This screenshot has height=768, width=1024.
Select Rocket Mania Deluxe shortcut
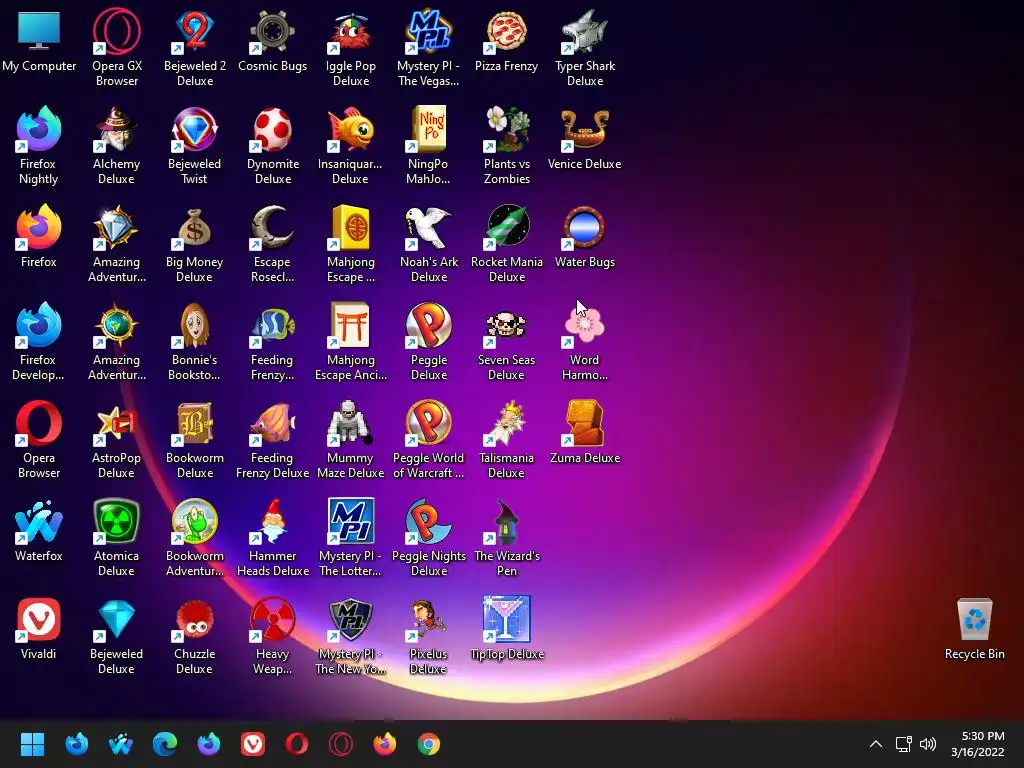tap(506, 227)
